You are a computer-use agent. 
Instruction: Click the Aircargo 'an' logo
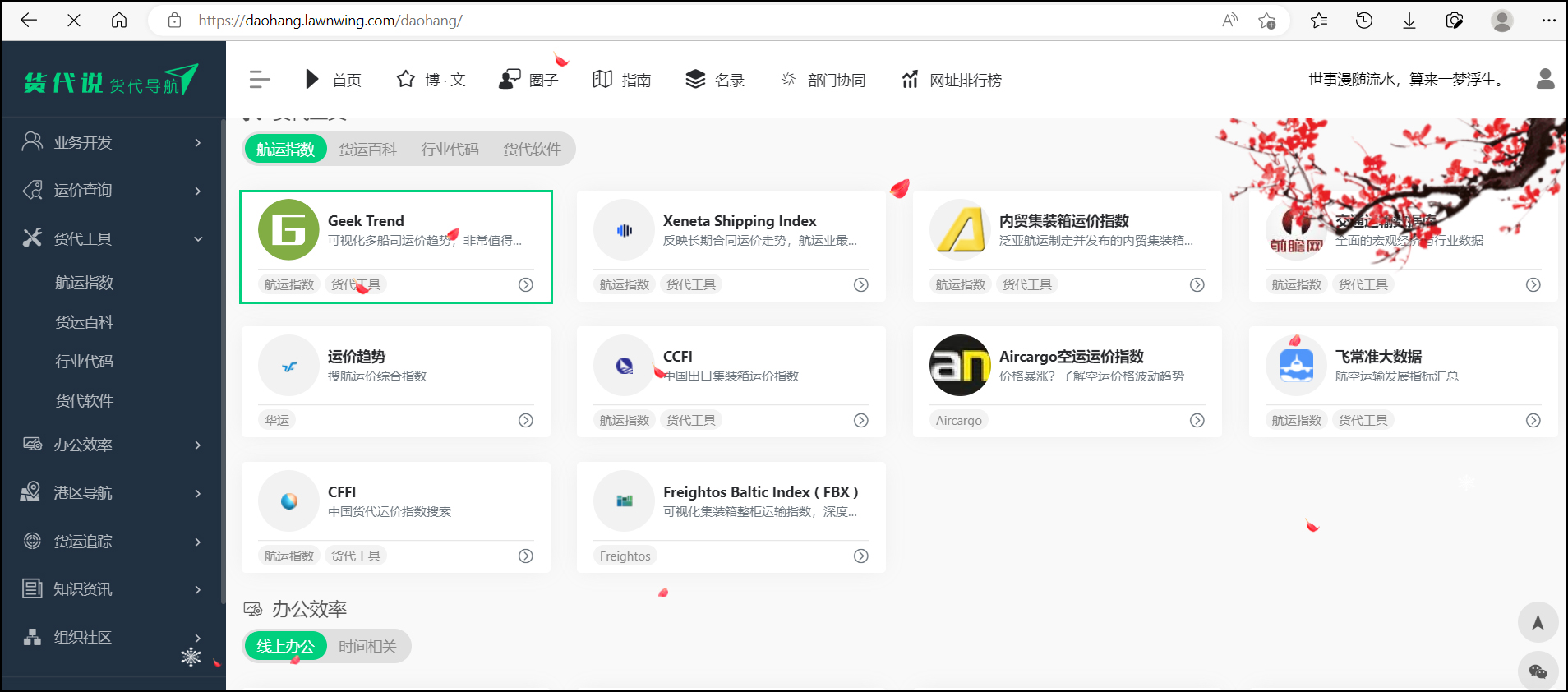[x=960, y=365]
